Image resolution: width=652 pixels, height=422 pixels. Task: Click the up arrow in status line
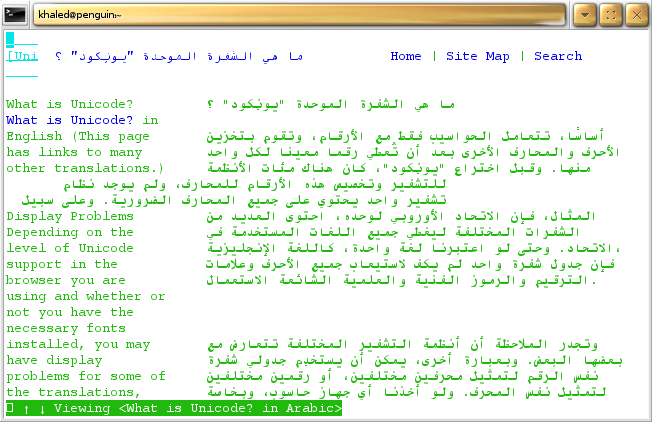click(26, 408)
